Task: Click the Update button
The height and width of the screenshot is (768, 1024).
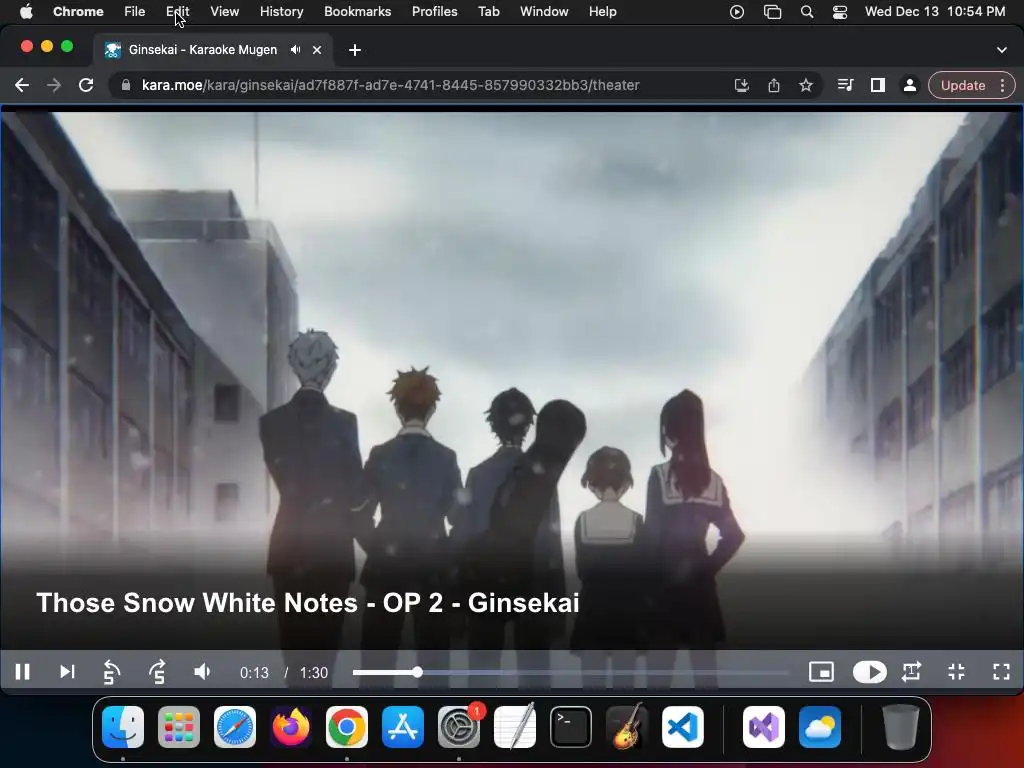Action: (963, 85)
